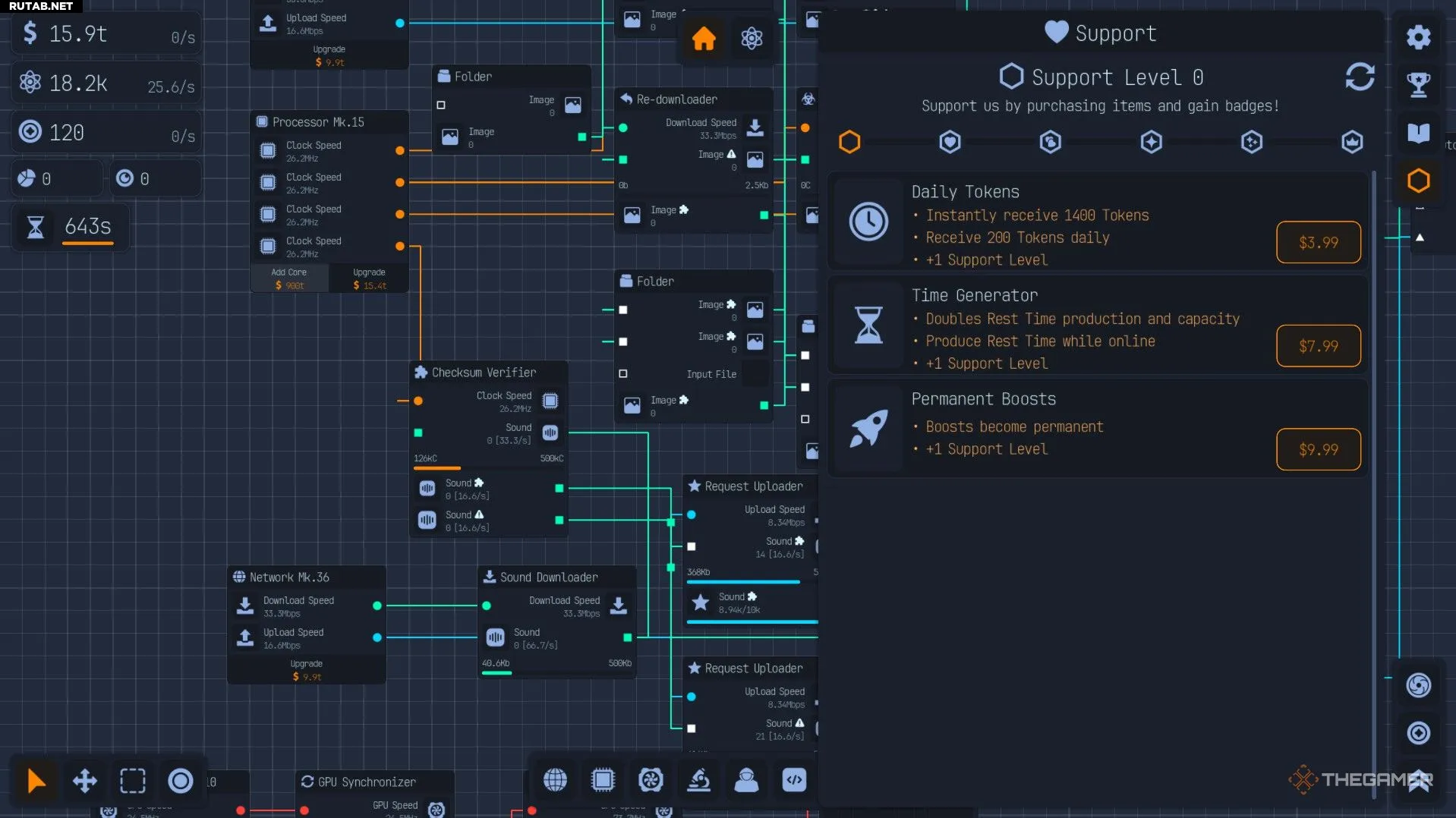1456x818 pixels.
Task: Open the settings gear in right sidebar
Action: [1418, 36]
